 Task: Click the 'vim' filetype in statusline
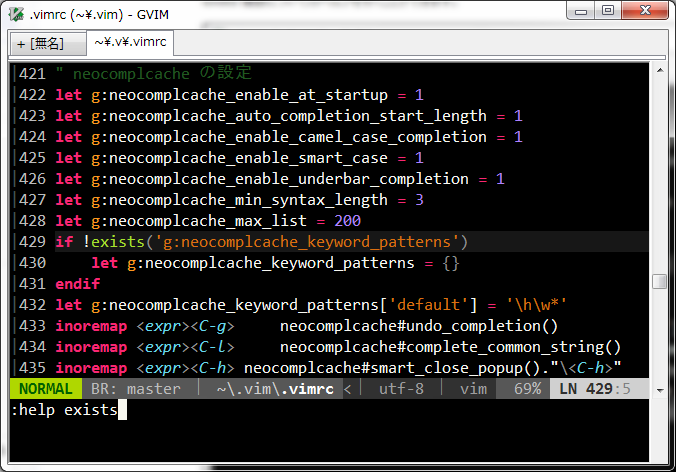(x=473, y=389)
